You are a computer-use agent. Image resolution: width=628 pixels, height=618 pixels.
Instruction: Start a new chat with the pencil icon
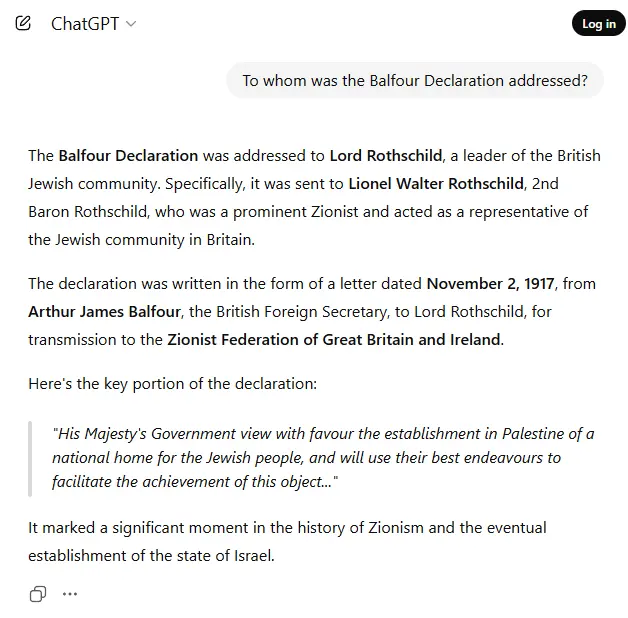(x=23, y=23)
